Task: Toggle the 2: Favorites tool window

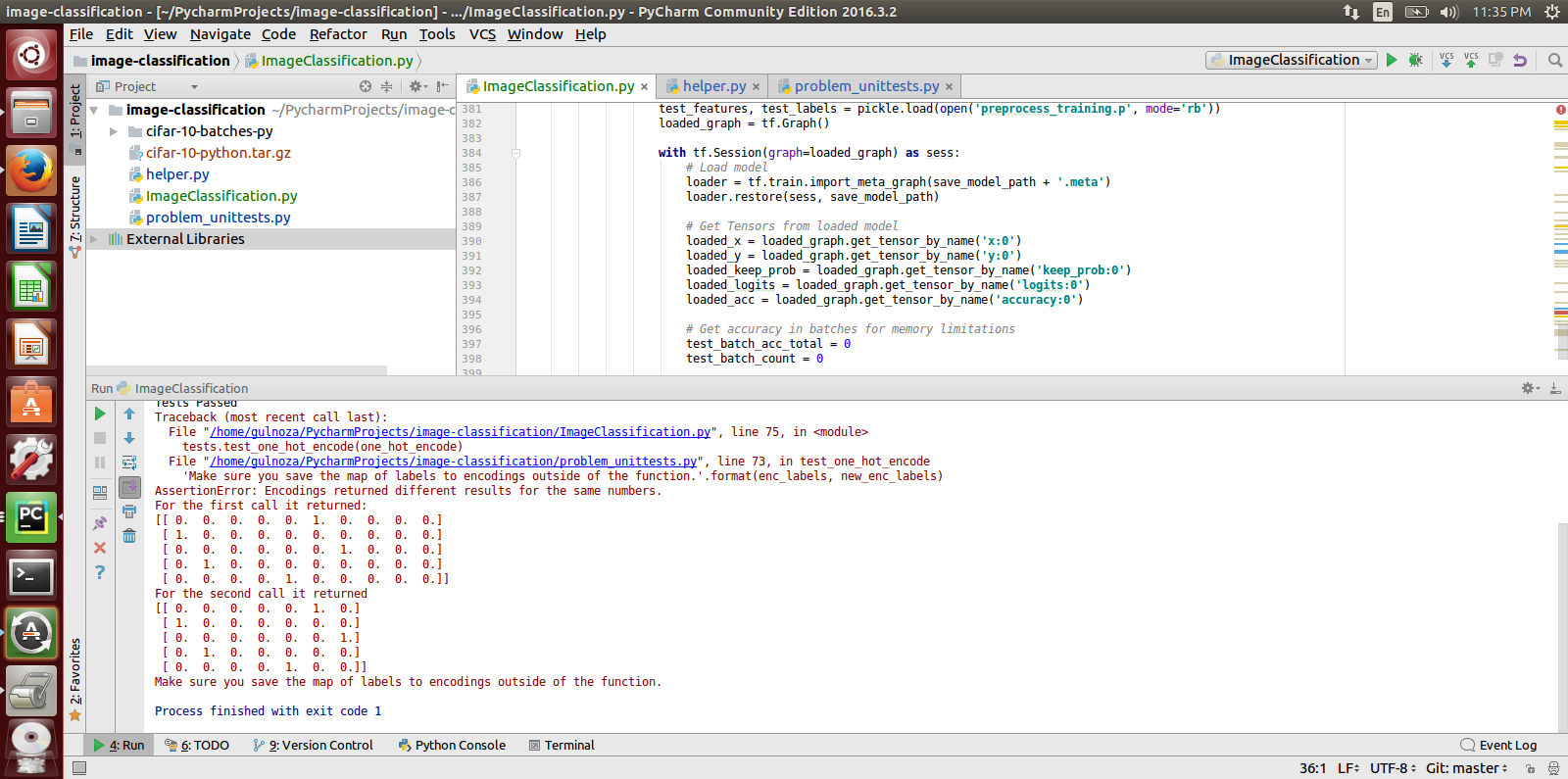Action: coord(75,680)
